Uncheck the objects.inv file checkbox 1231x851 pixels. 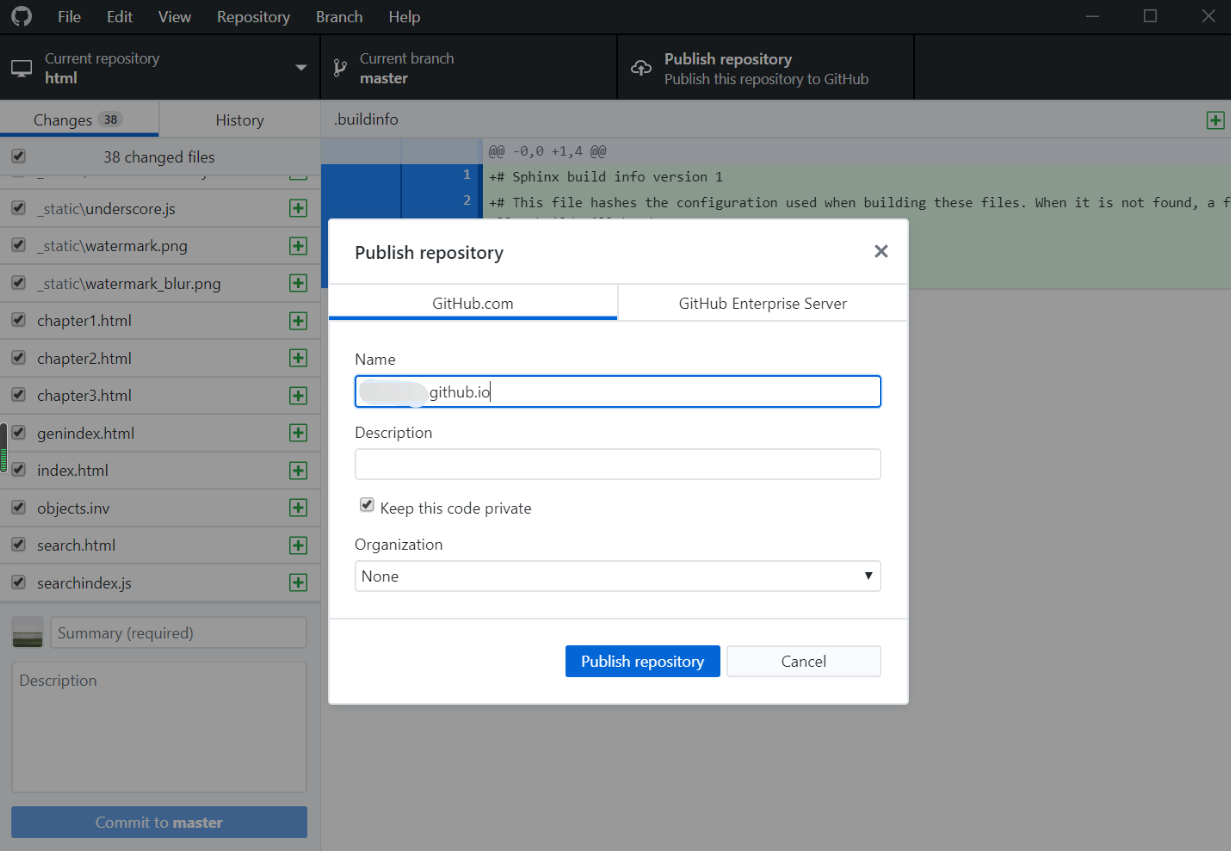[18, 507]
